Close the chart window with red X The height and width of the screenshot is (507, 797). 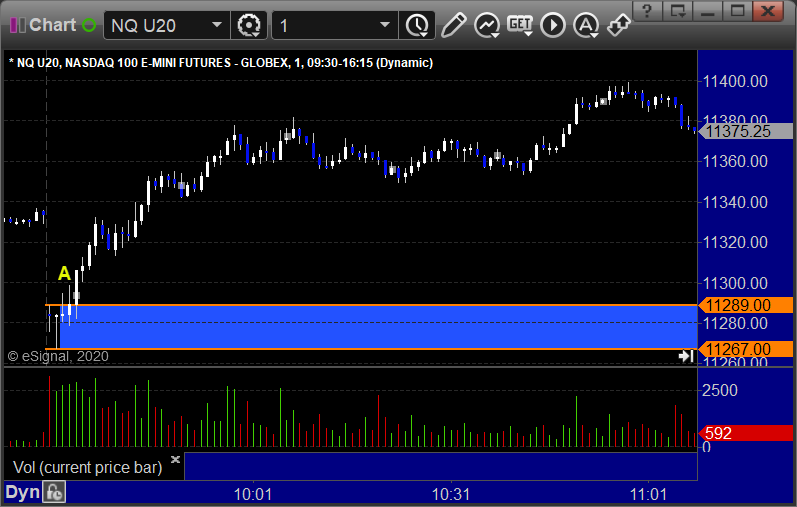point(768,11)
